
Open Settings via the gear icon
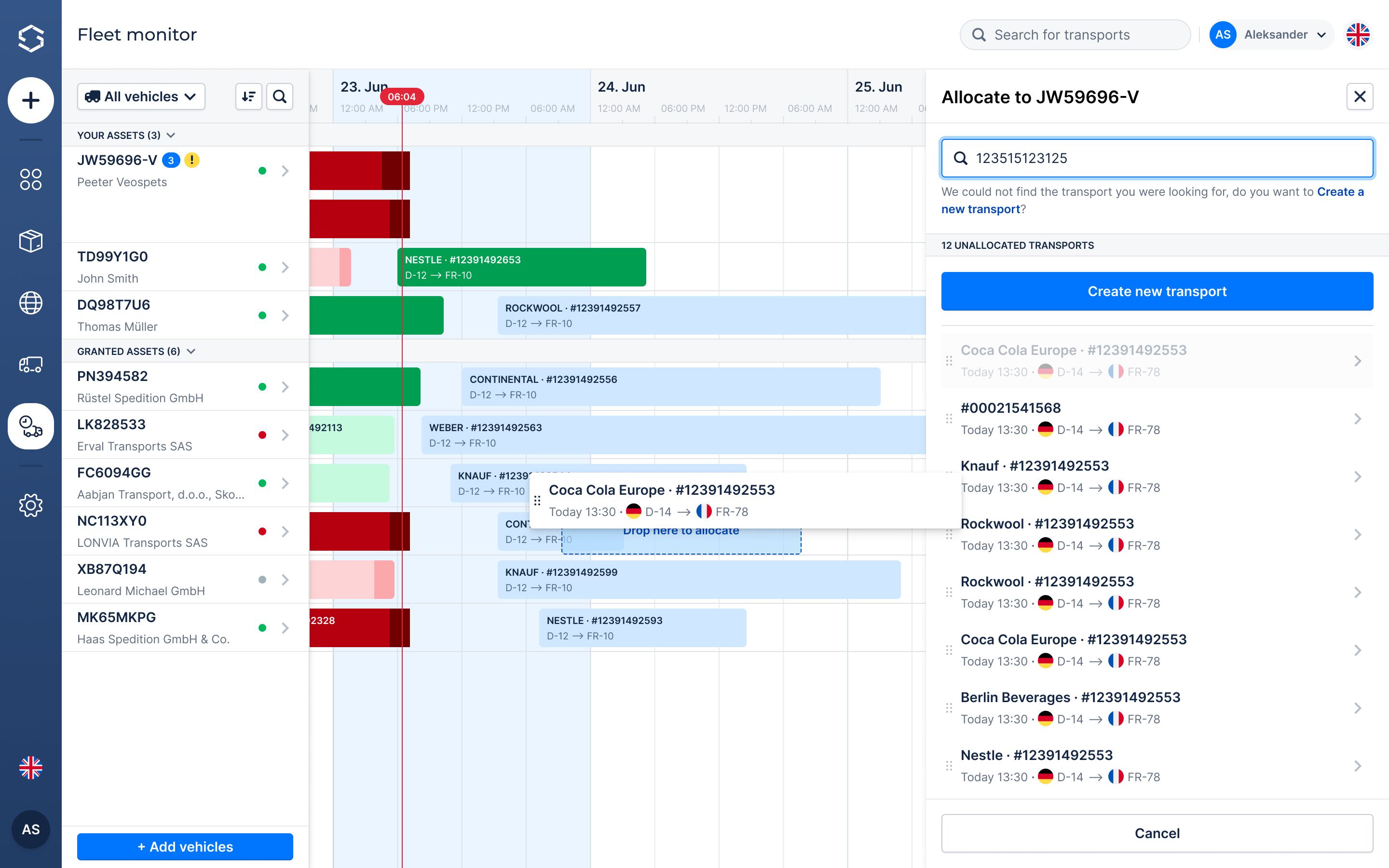[x=31, y=505]
